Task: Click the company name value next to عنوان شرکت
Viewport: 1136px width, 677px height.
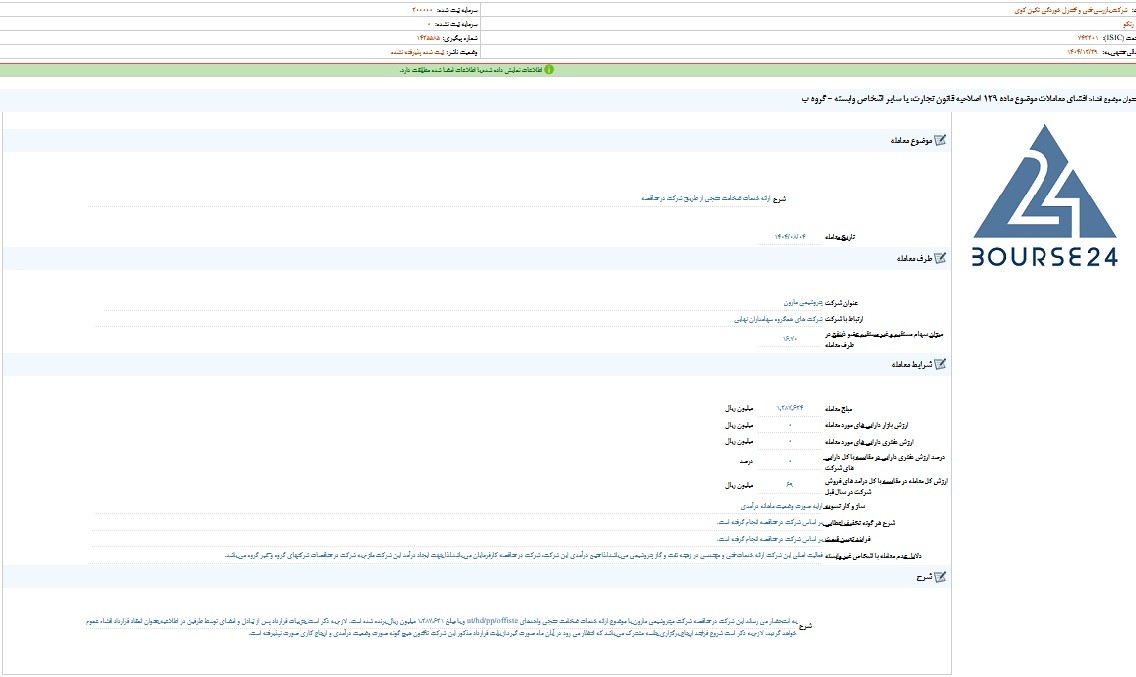Action: coord(803,302)
